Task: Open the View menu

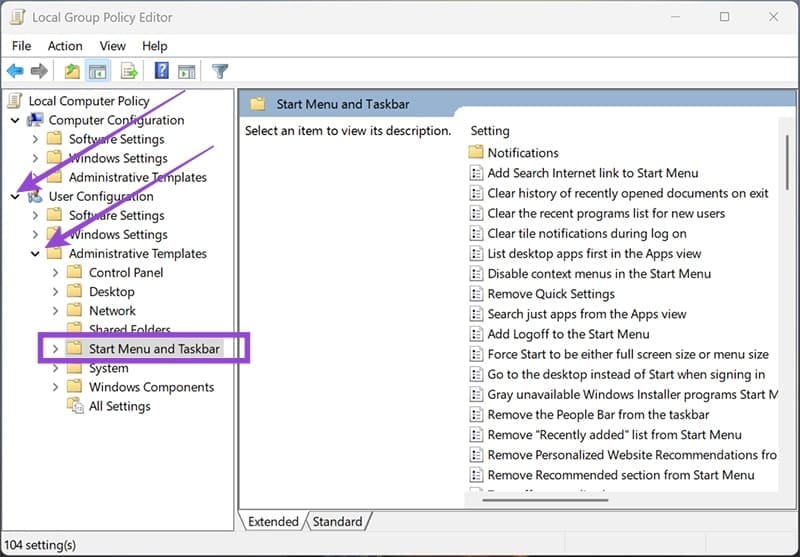Action: point(112,46)
